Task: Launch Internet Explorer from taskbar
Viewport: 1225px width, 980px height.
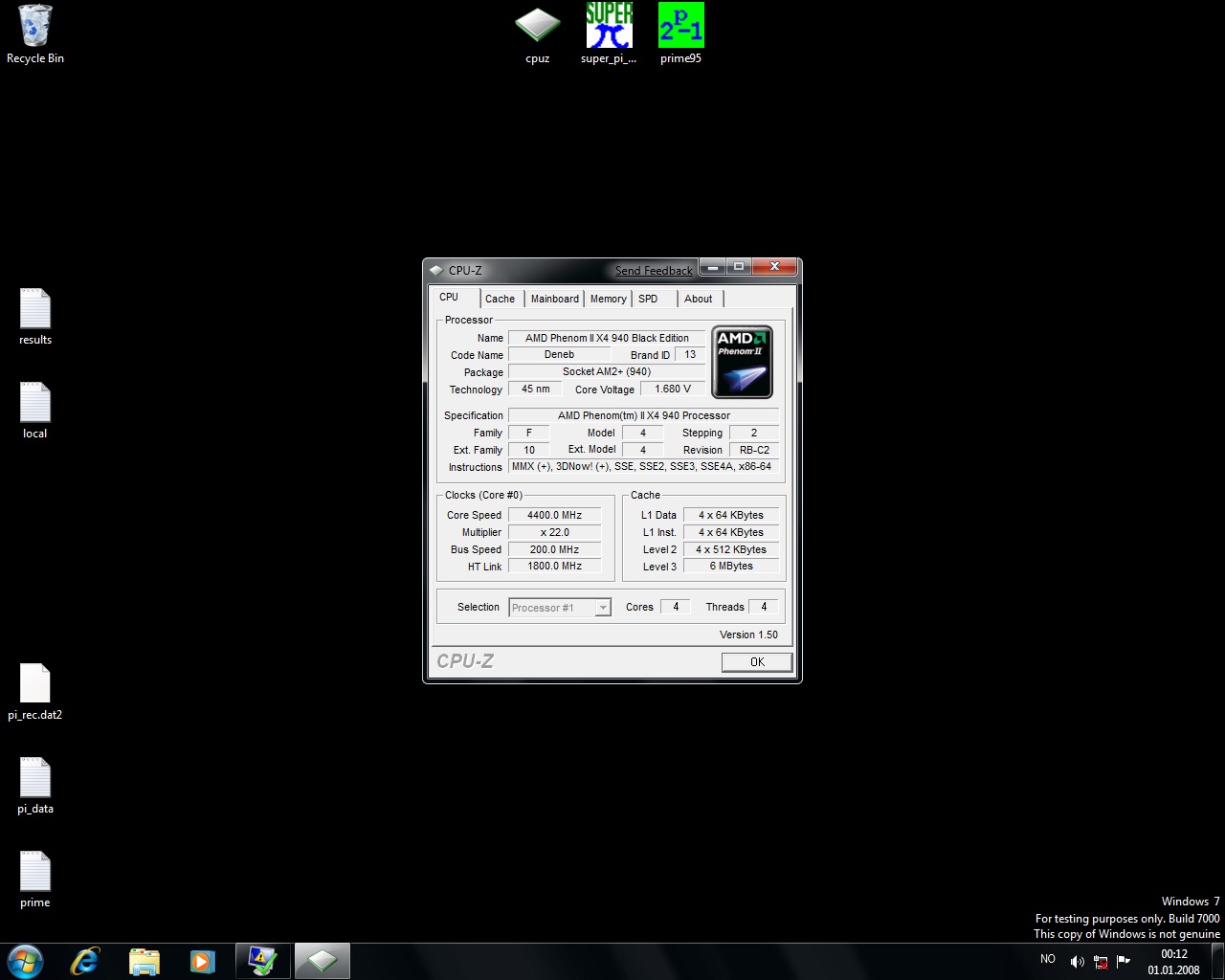Action: (85, 961)
